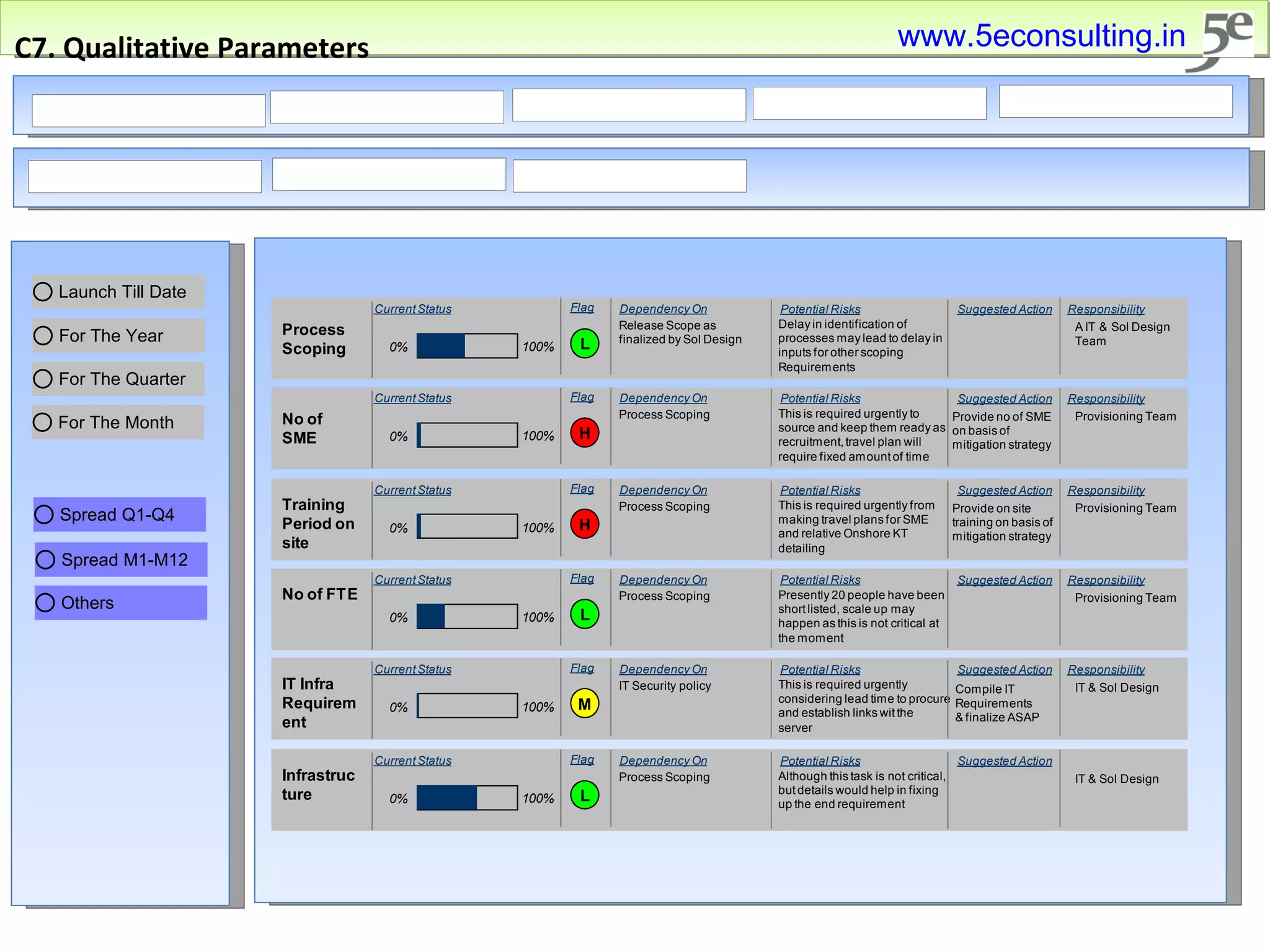Click the last empty field in the top filter row
The image size is (1270, 952).
point(1116,102)
